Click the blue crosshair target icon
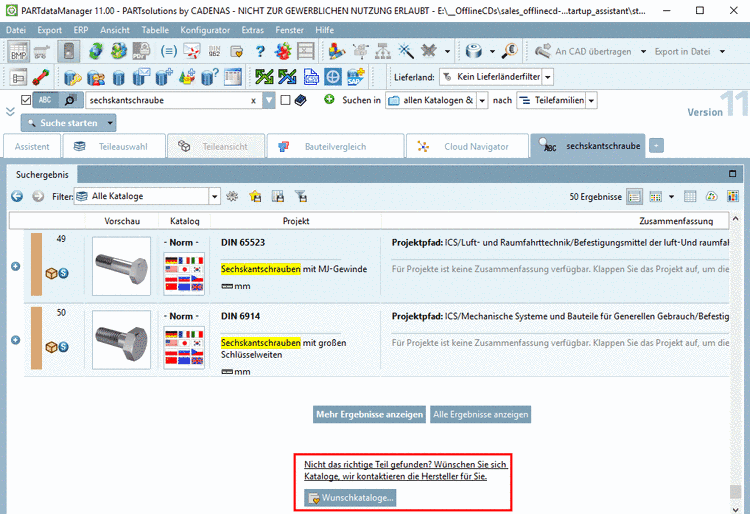 click(333, 77)
